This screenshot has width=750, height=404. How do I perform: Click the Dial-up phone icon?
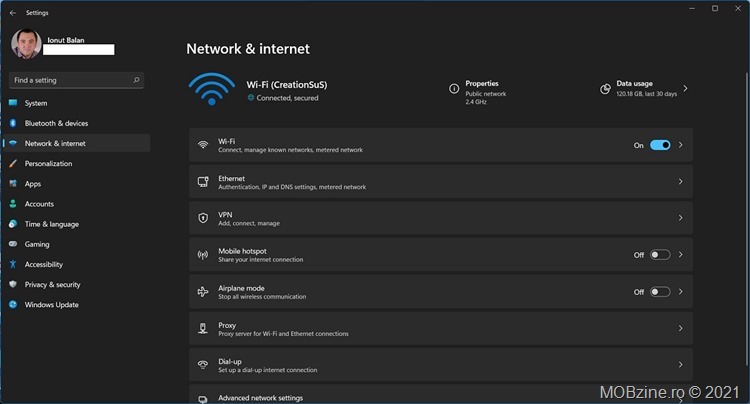203,365
